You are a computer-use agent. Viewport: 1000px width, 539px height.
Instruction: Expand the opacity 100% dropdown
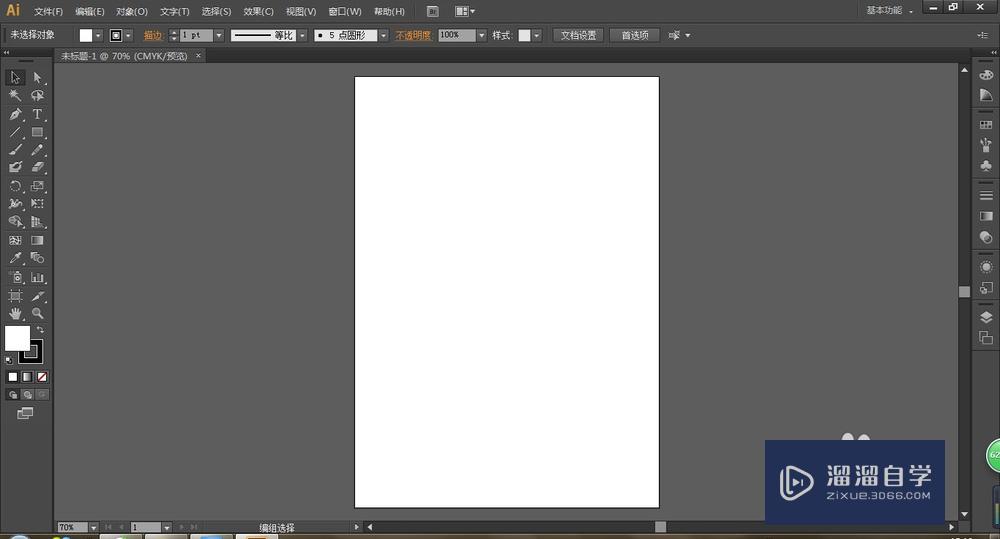481,35
